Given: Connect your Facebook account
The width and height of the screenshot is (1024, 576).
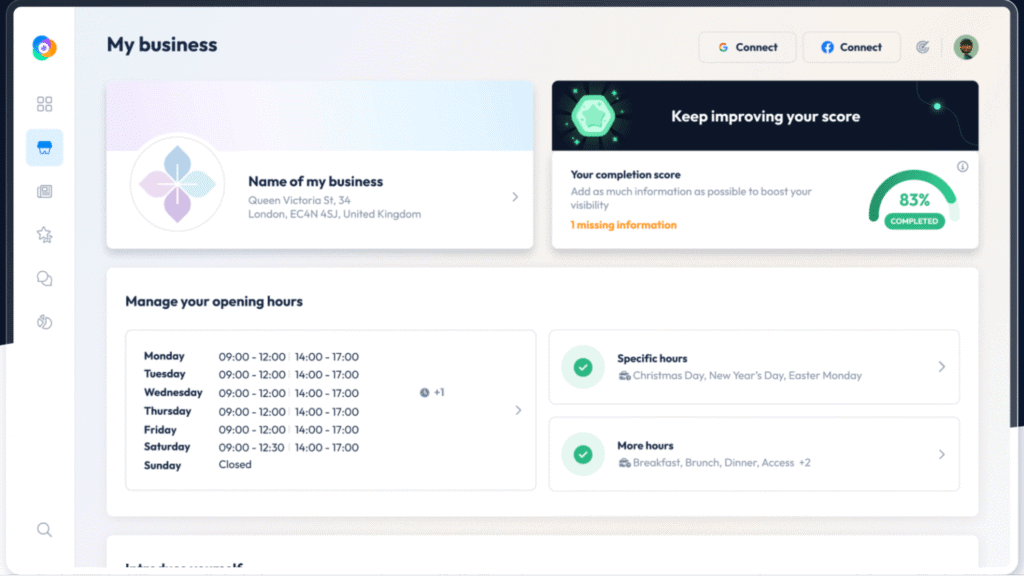Looking at the screenshot, I should 851,47.
